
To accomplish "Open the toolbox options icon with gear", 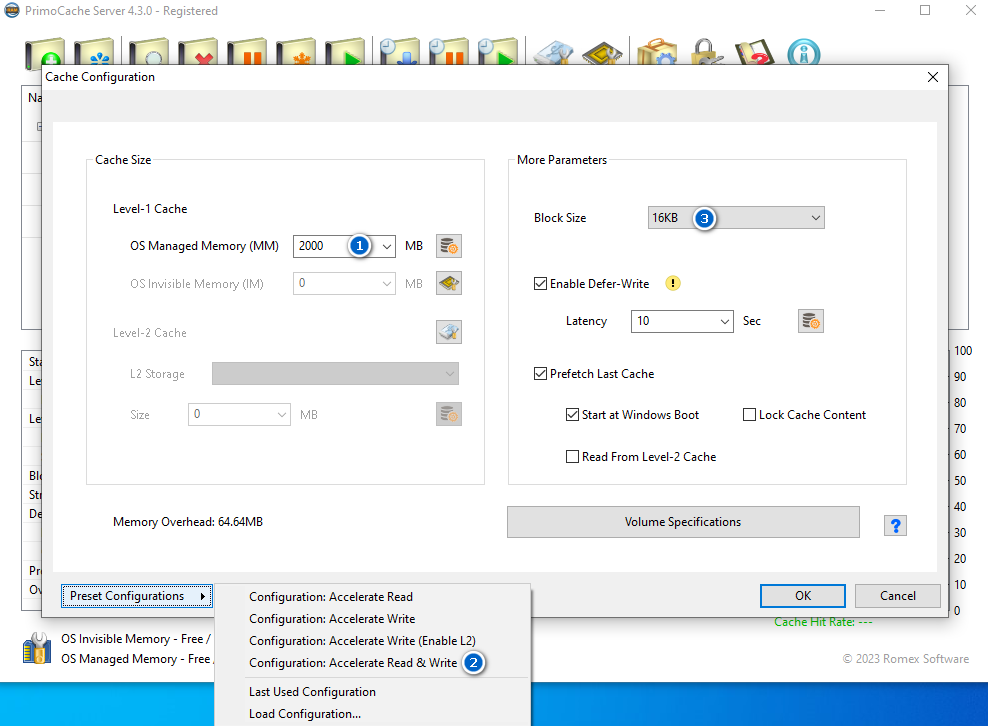I will (x=657, y=52).
